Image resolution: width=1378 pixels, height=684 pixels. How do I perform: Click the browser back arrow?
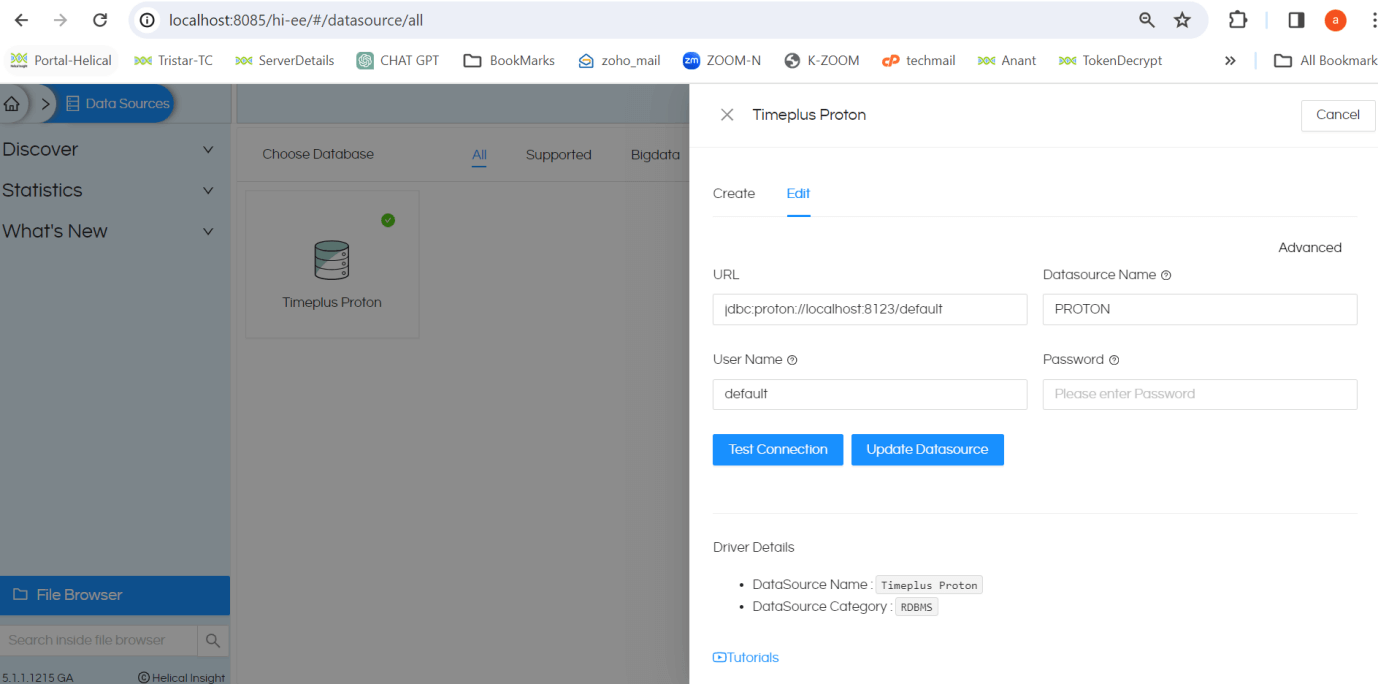point(21,20)
